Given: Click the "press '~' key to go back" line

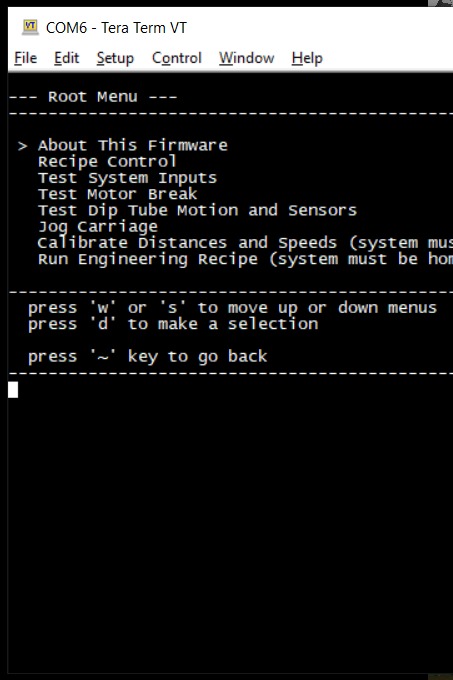Looking at the screenshot, I should (x=147, y=357).
